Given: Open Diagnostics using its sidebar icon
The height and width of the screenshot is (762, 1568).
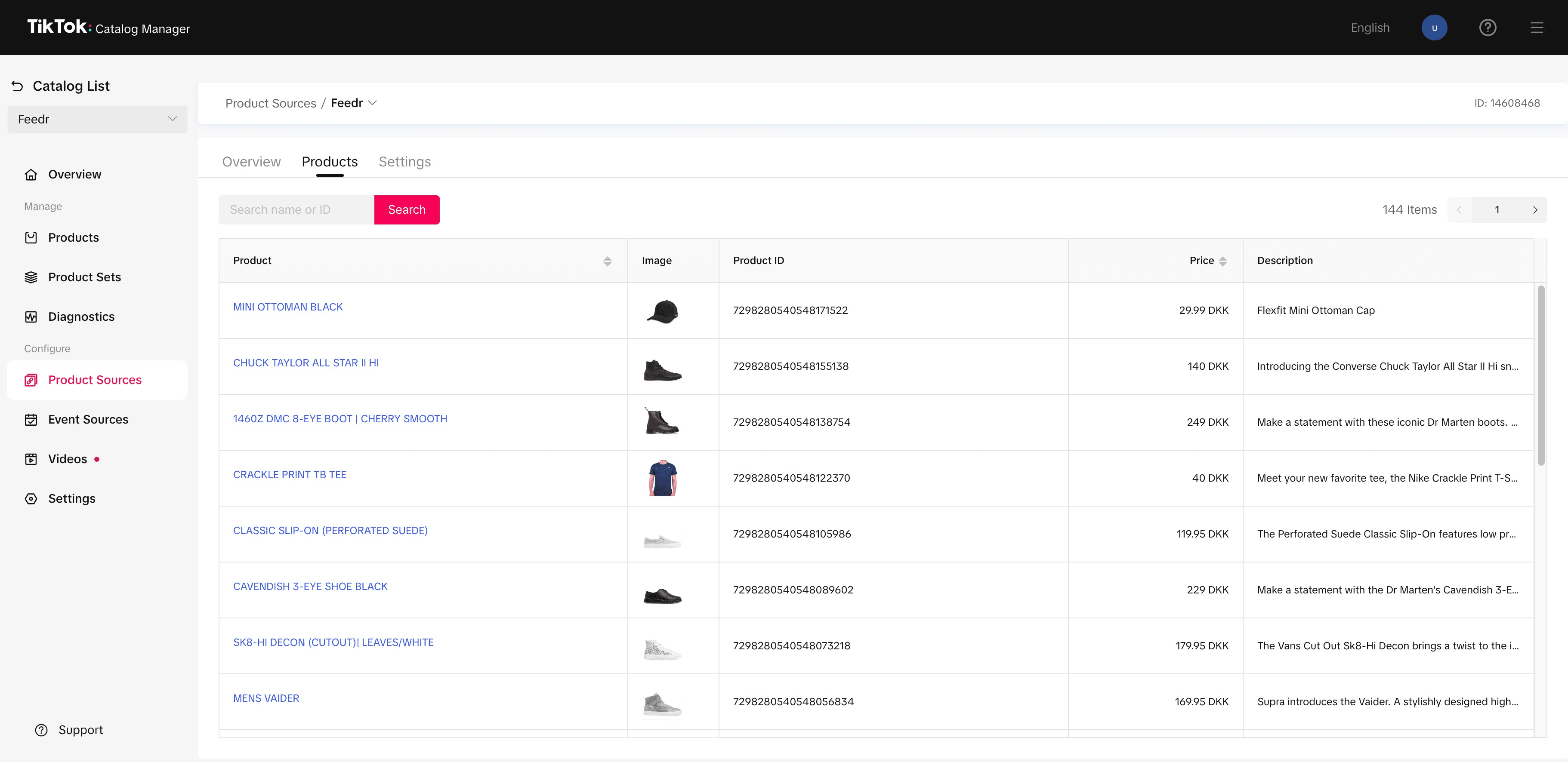Looking at the screenshot, I should pos(32,316).
